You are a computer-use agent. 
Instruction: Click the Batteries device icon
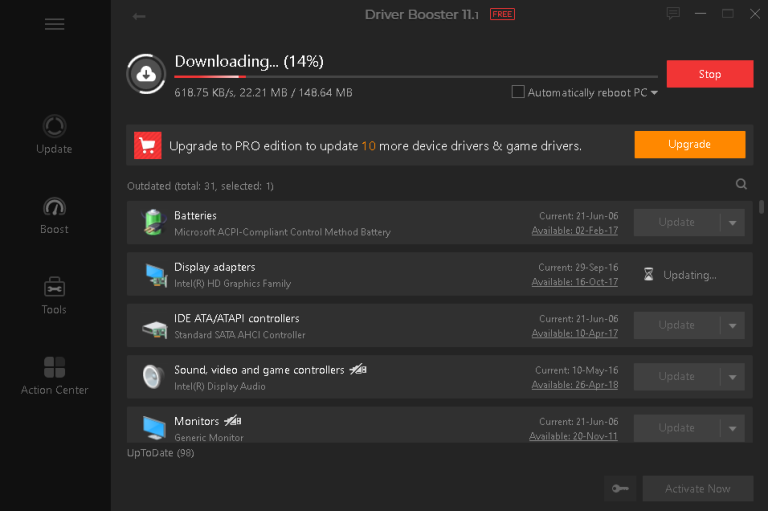point(154,222)
